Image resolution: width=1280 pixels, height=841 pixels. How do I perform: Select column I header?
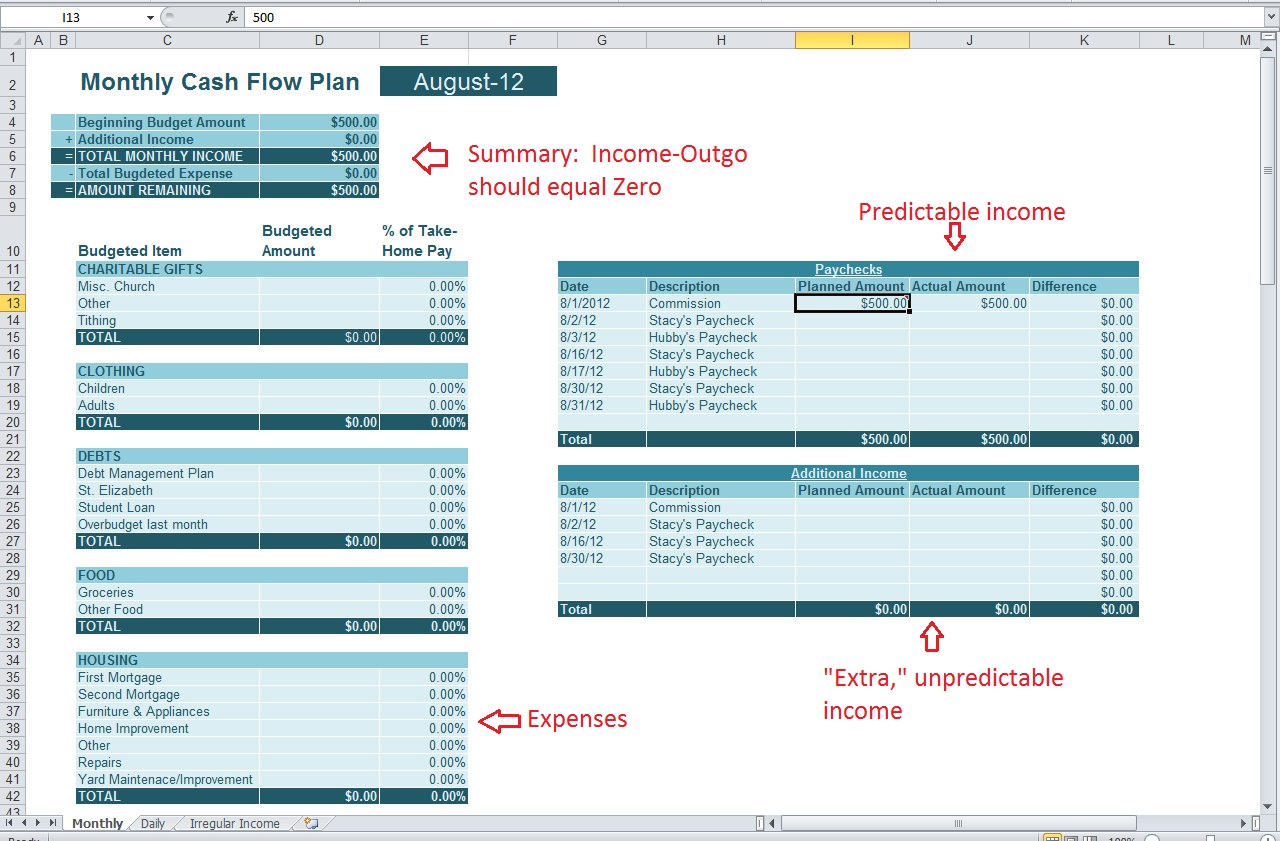[x=852, y=40]
